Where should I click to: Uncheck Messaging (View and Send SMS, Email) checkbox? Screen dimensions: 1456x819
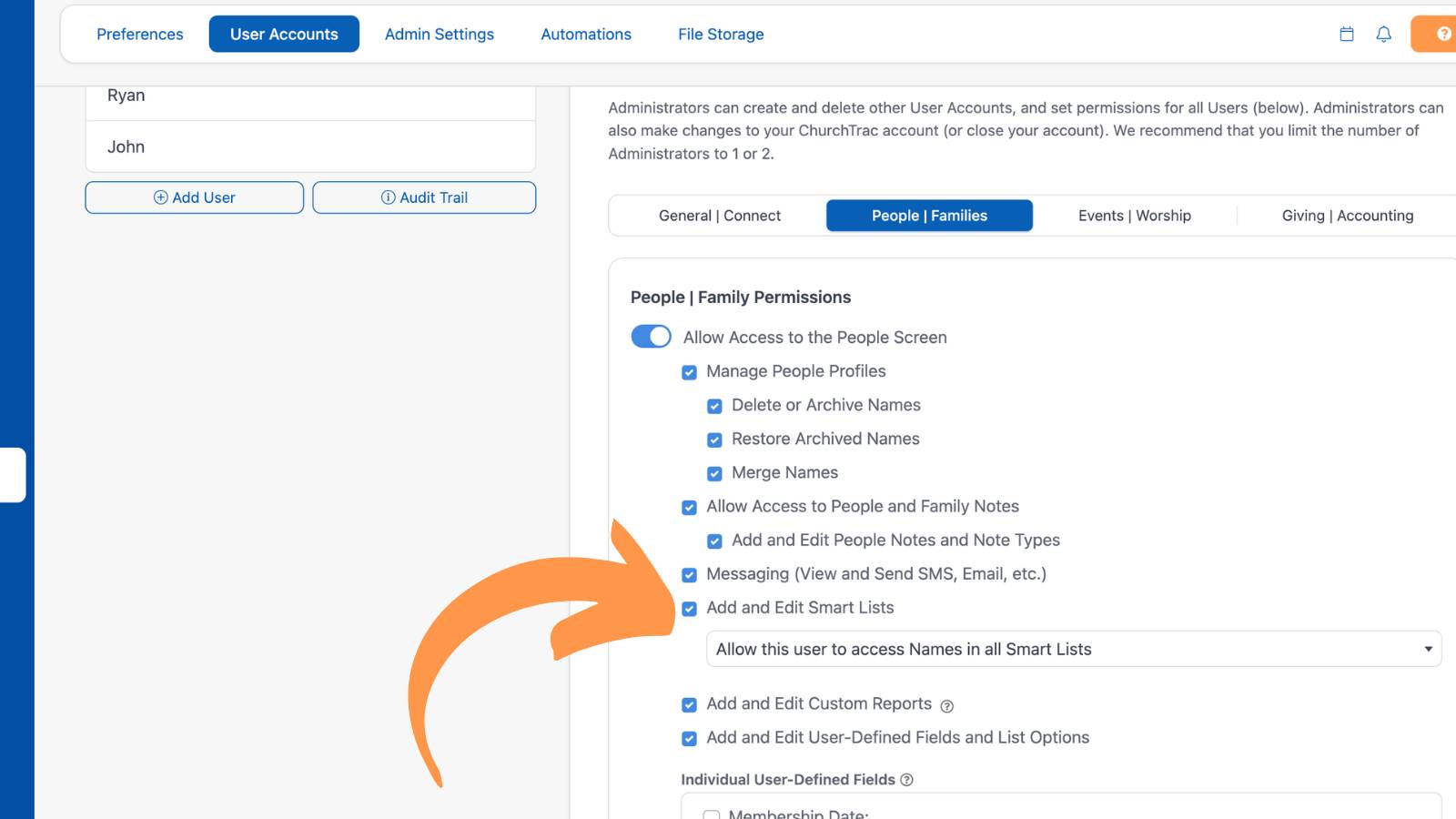[689, 574]
